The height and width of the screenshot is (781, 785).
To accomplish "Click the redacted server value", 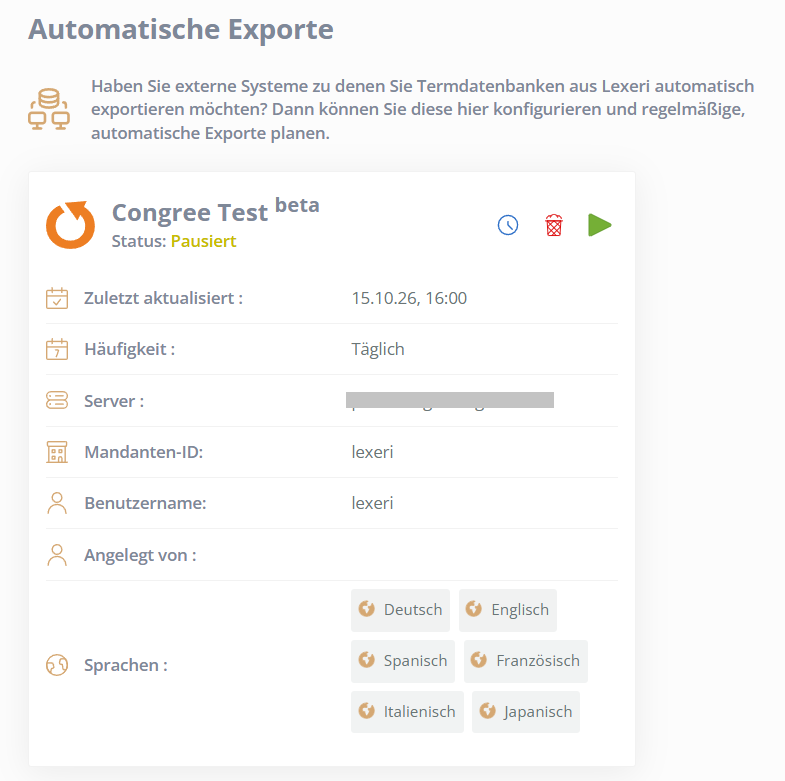I will point(450,401).
